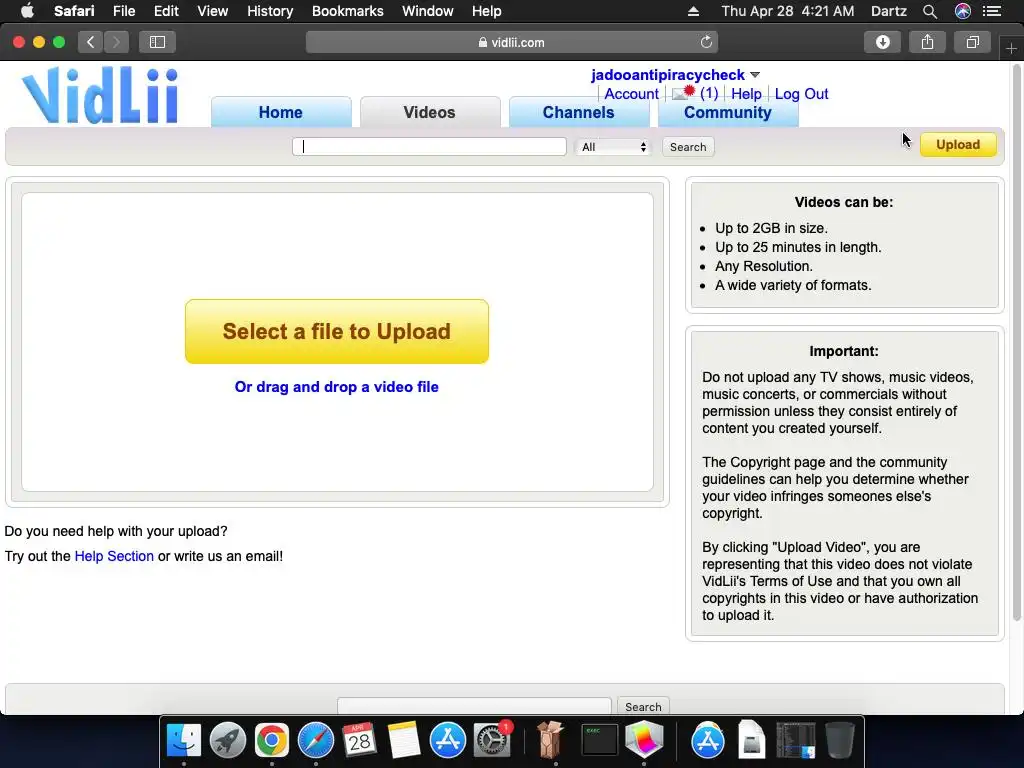1024x768 pixels.
Task: Click Or drag and drop a video file
Action: pos(337,387)
